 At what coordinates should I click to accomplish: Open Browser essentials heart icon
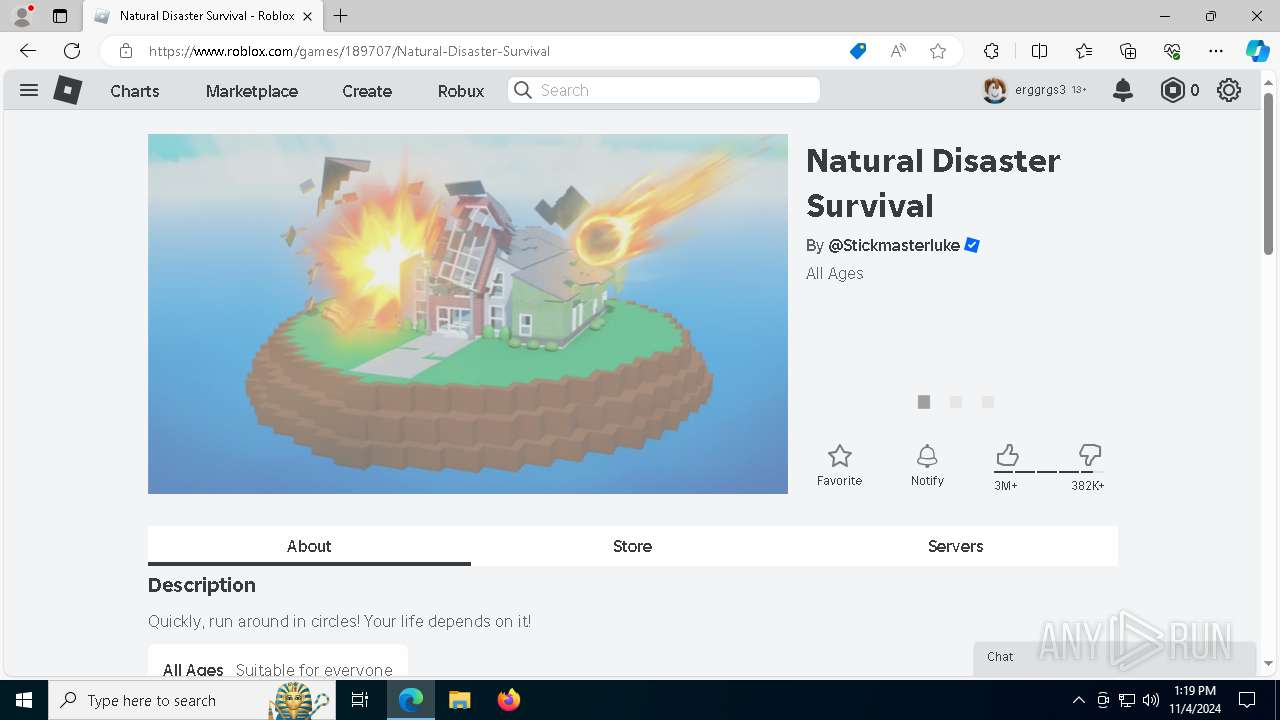[x=1172, y=51]
